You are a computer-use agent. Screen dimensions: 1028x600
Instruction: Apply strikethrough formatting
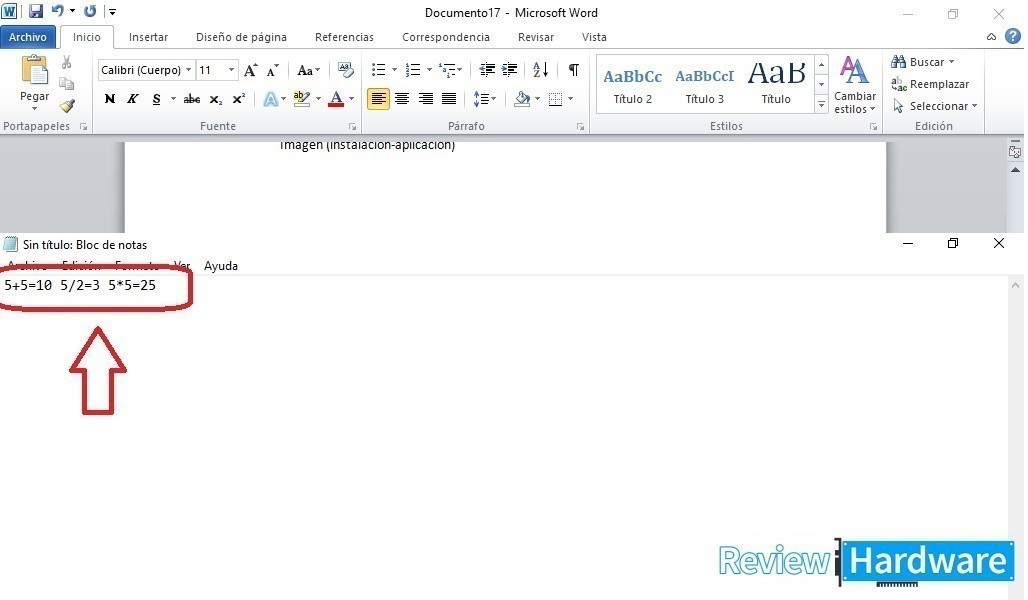coord(191,99)
